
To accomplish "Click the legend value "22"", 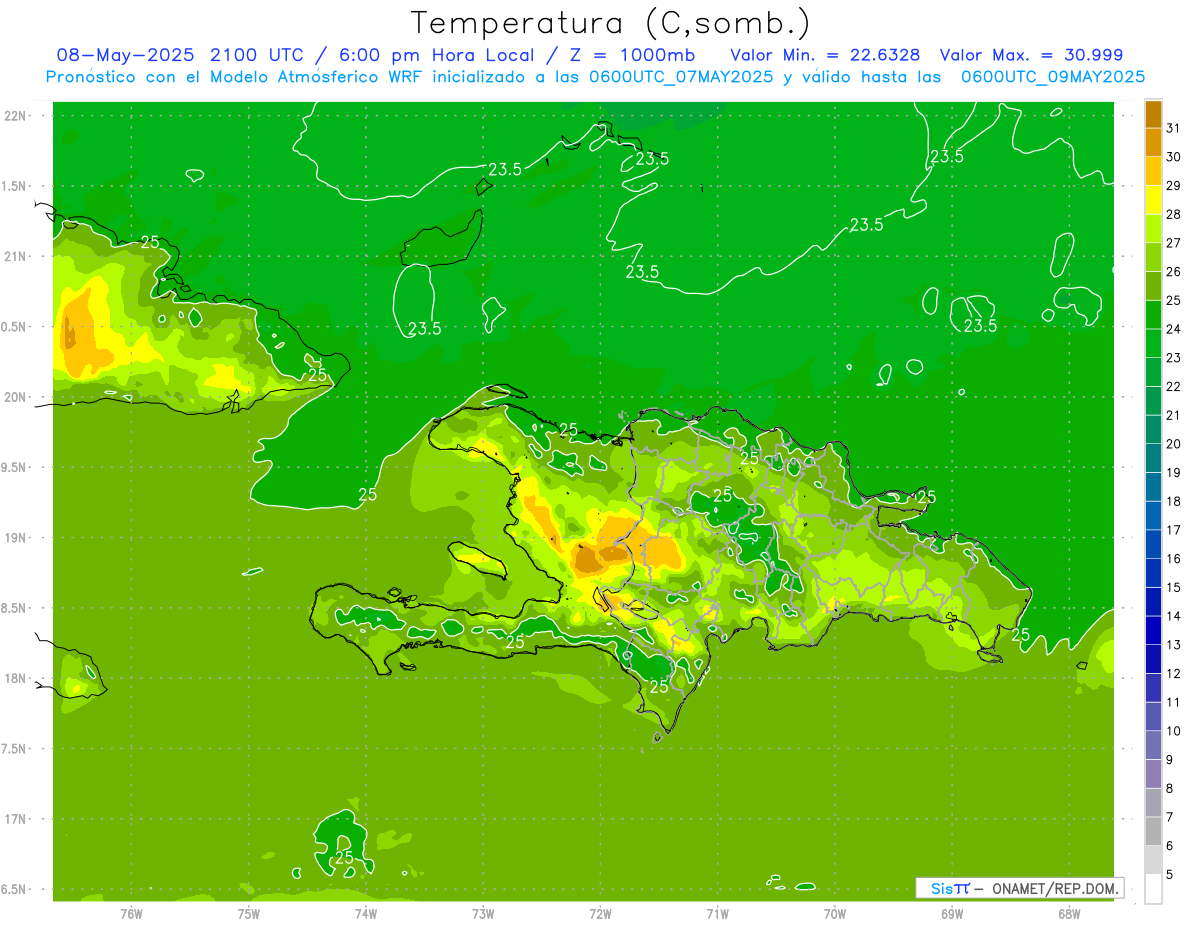I will 1174,387.
